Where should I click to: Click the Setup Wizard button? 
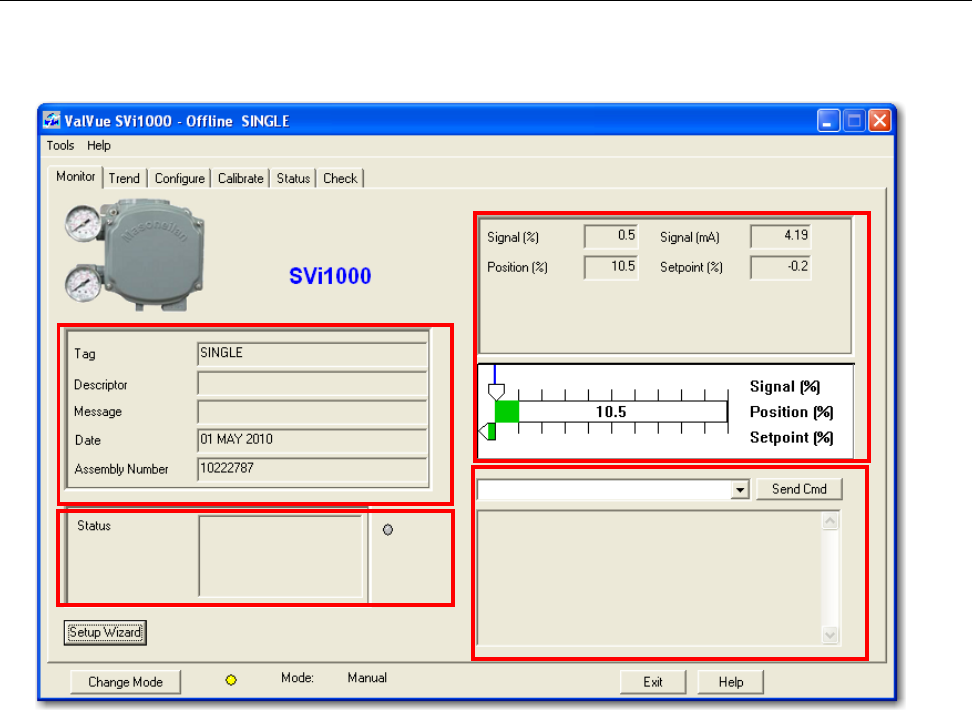click(x=105, y=632)
